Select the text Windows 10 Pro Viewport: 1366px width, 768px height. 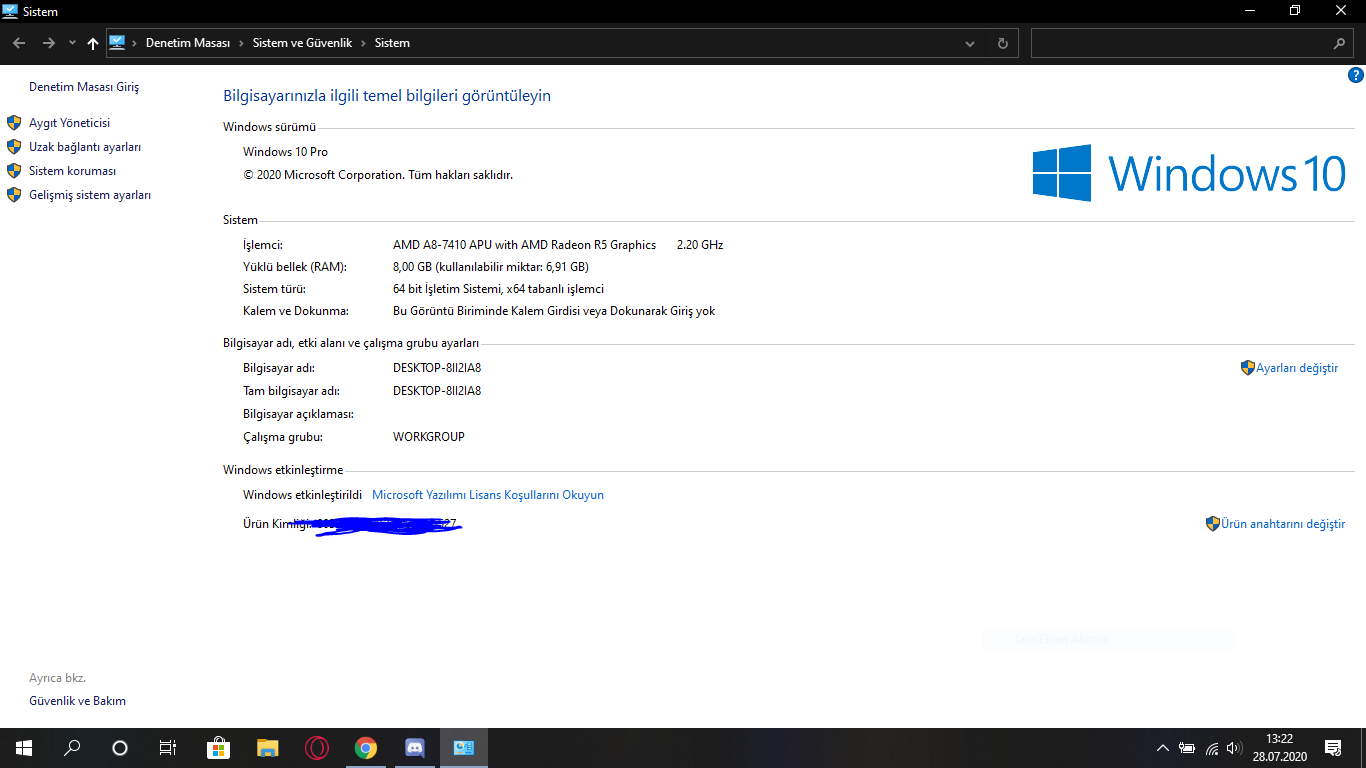point(285,152)
